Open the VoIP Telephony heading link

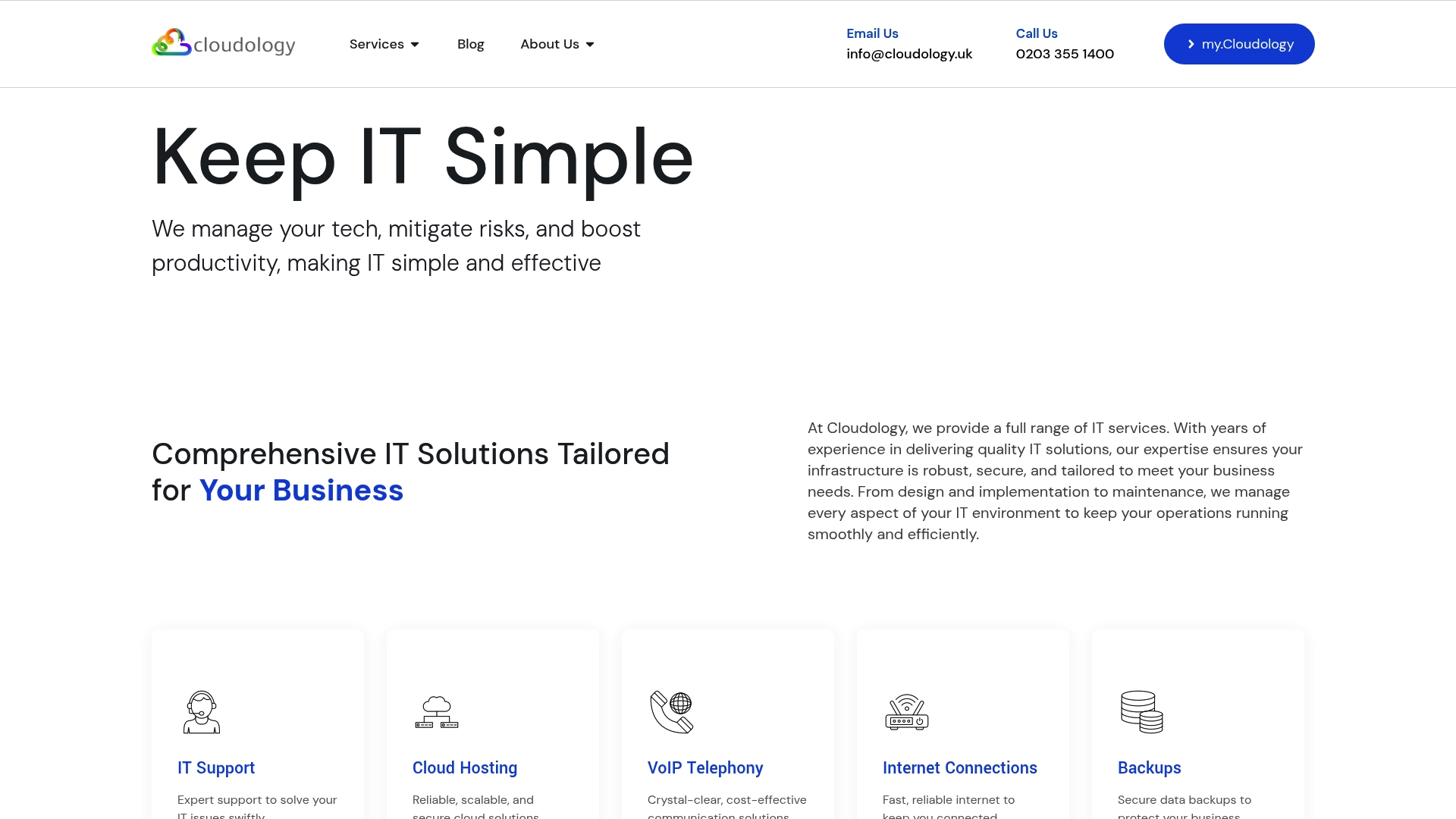[x=705, y=767]
